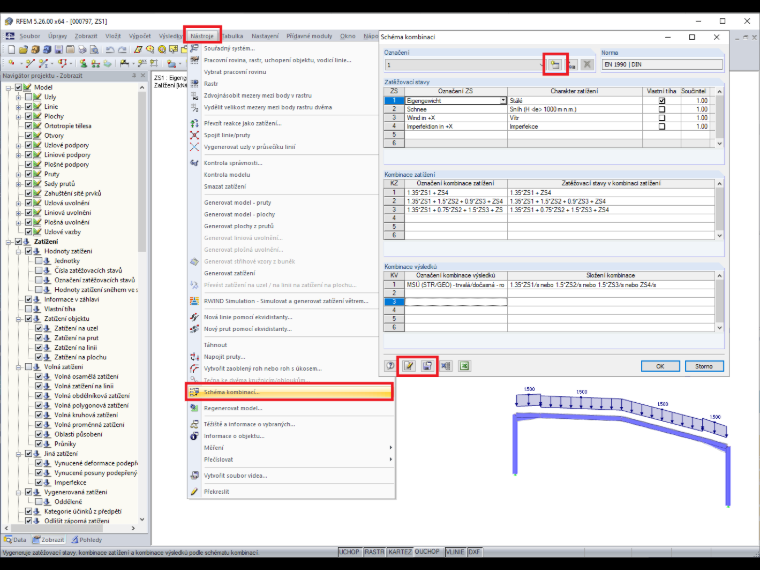This screenshot has width=760, height=570.
Task: Click the edit scheme pencil icon
Action: (409, 366)
